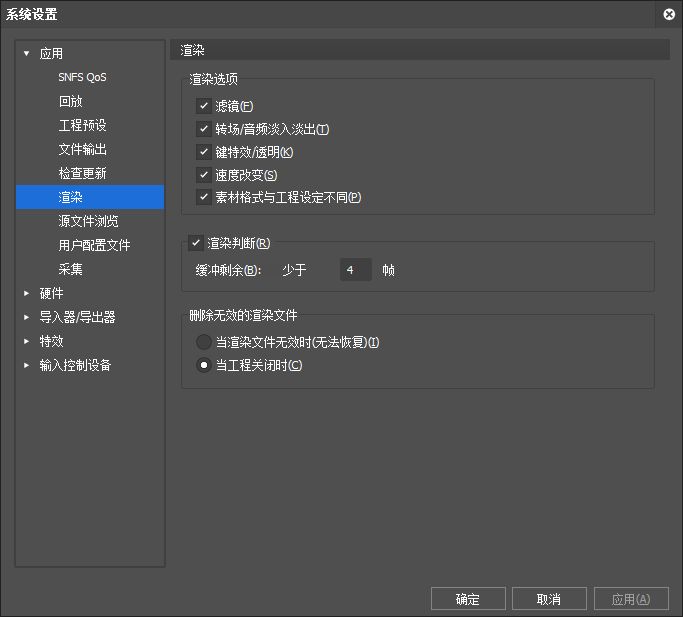The width and height of the screenshot is (683, 617).
Task: Click the 缓冲剩余 frame count field
Action: pyautogui.click(x=355, y=270)
